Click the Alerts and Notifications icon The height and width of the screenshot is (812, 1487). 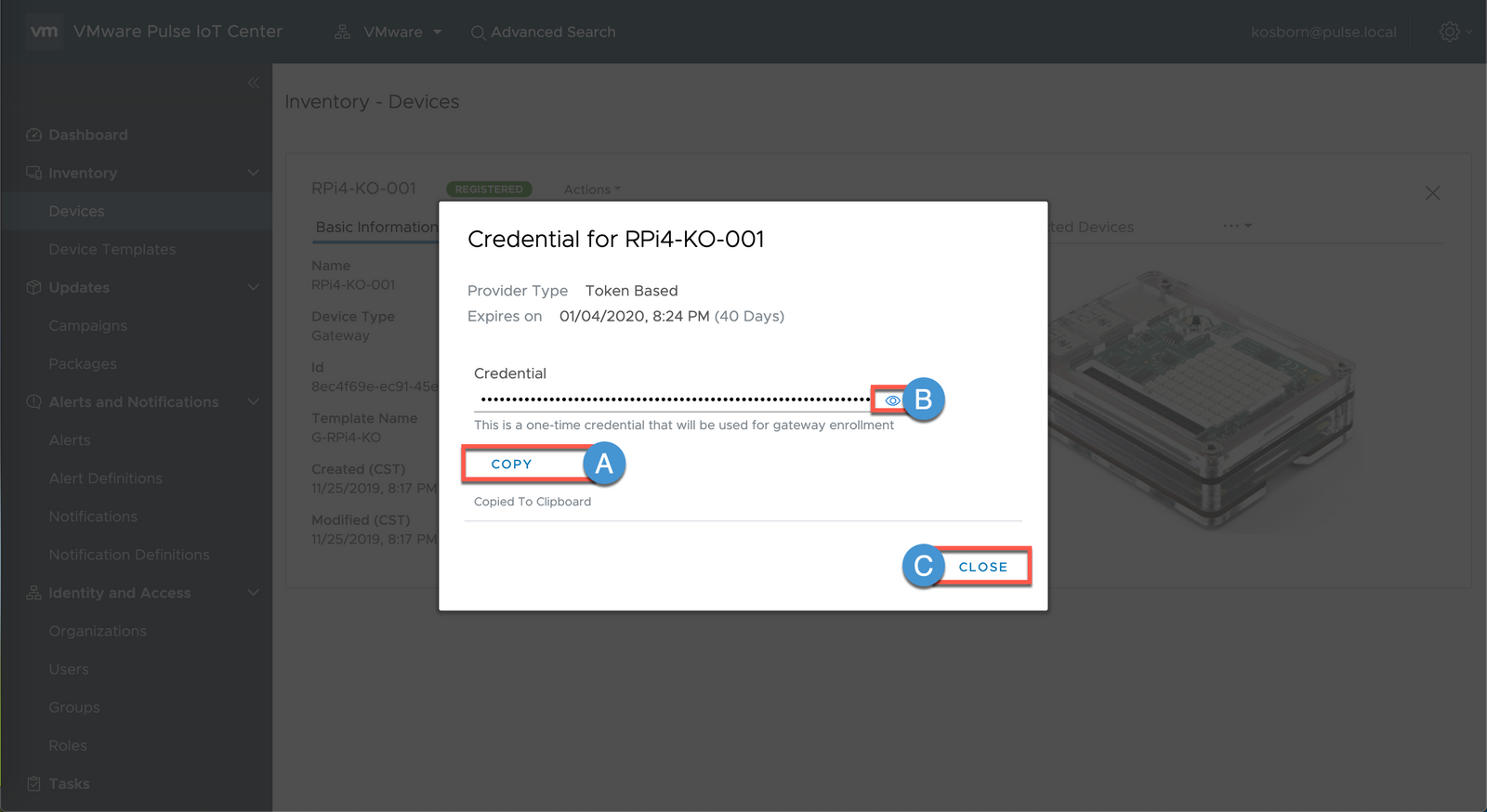pyautogui.click(x=33, y=401)
